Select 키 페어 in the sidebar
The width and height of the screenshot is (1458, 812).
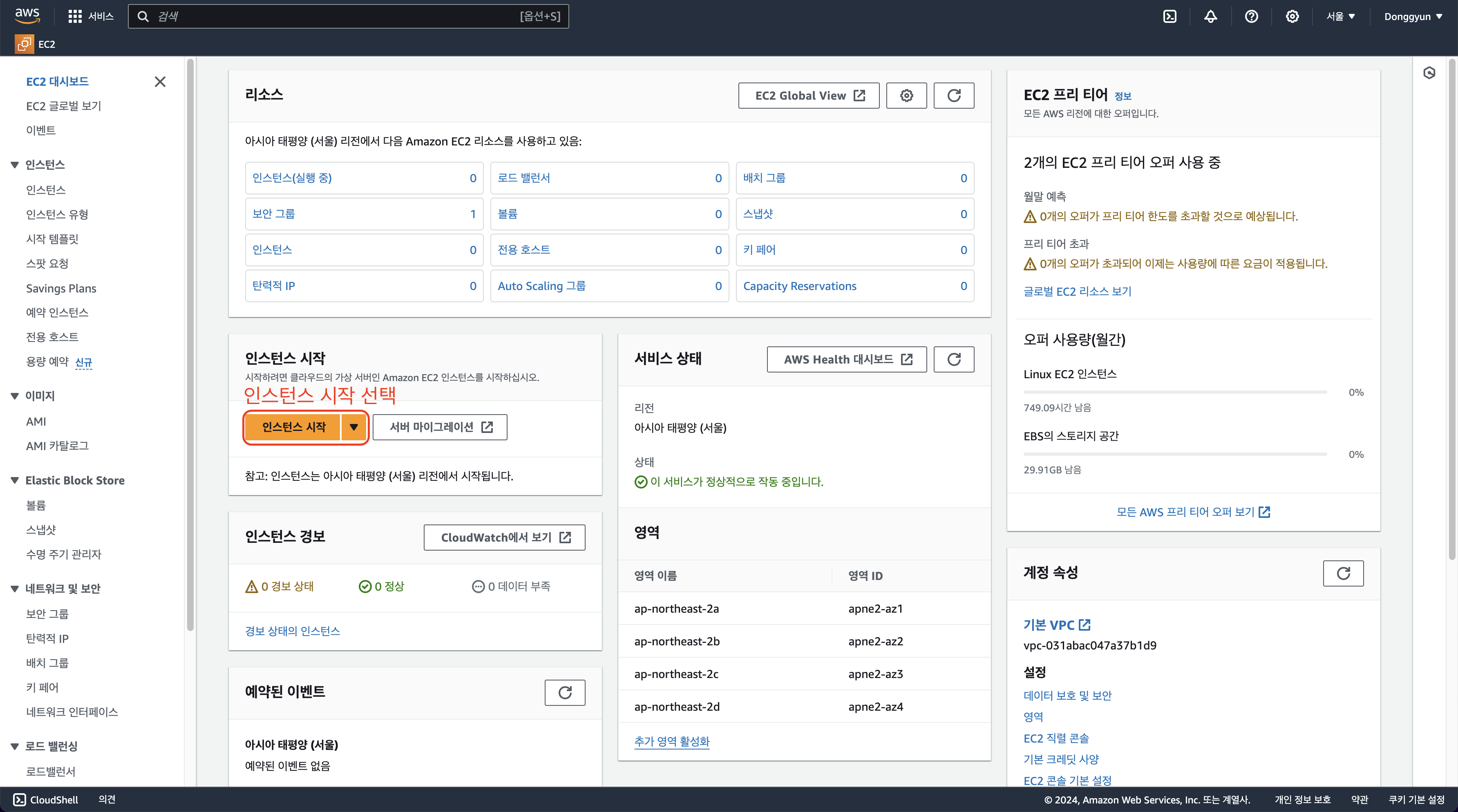click(x=42, y=687)
